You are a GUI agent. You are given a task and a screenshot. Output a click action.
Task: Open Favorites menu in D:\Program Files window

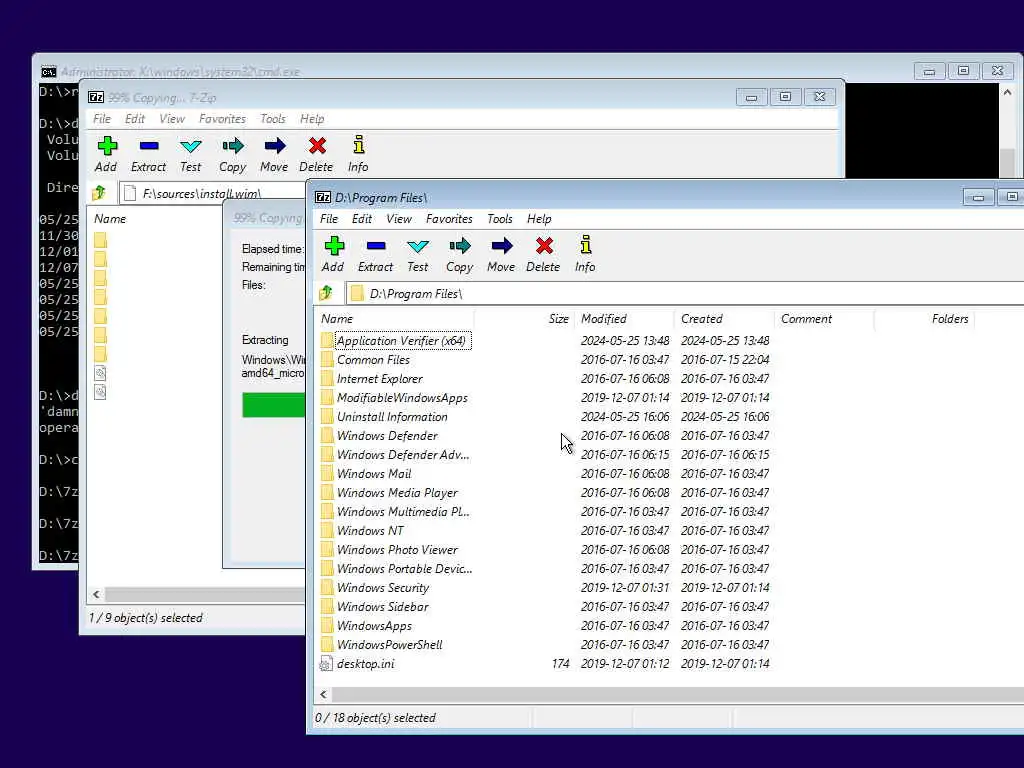pyautogui.click(x=449, y=219)
